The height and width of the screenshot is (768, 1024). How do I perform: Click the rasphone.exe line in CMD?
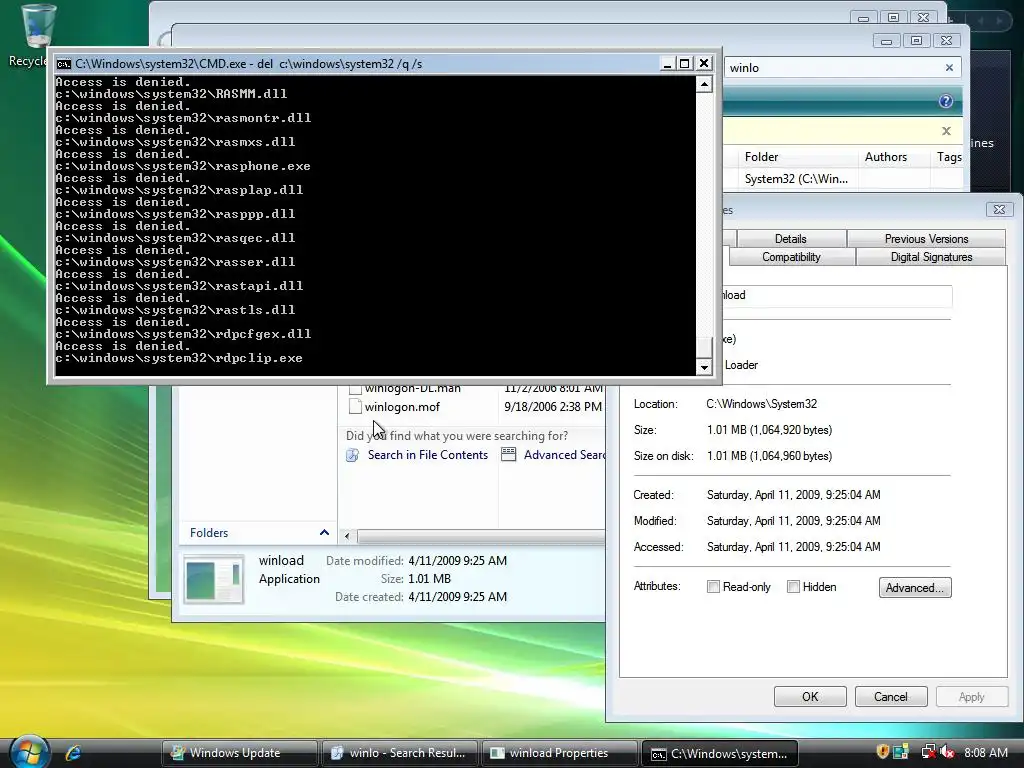pyautogui.click(x=183, y=167)
